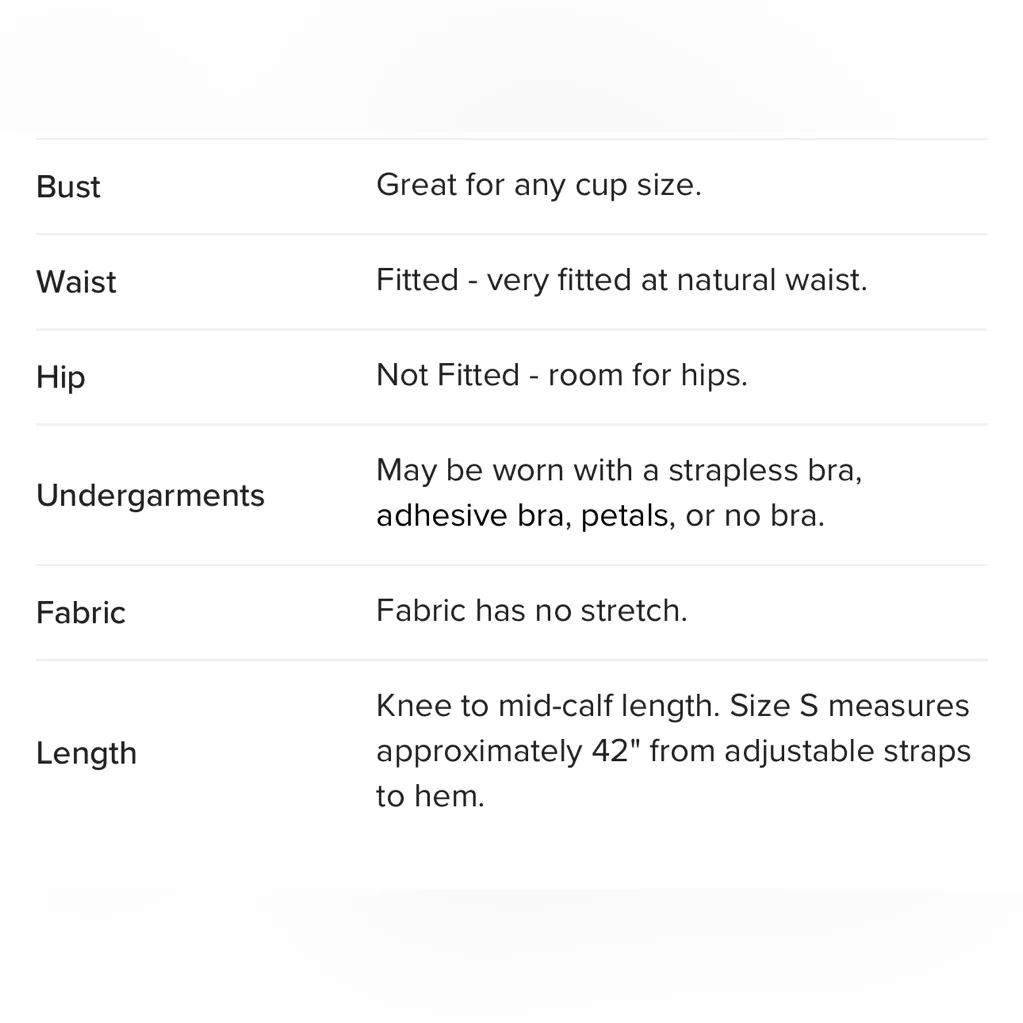Select the "Not Fitted - room for hips." text

point(561,375)
